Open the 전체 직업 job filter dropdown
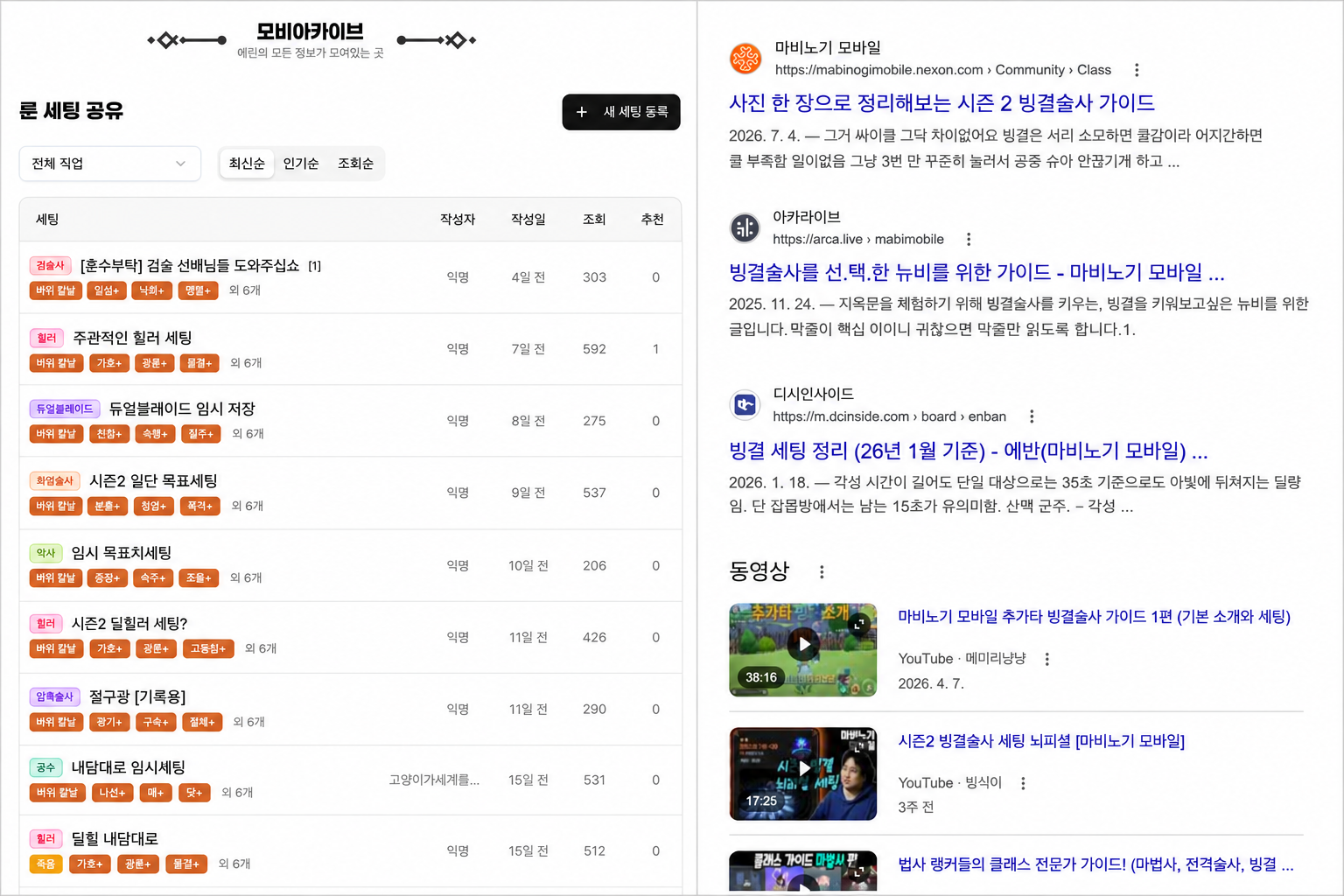 [x=110, y=164]
